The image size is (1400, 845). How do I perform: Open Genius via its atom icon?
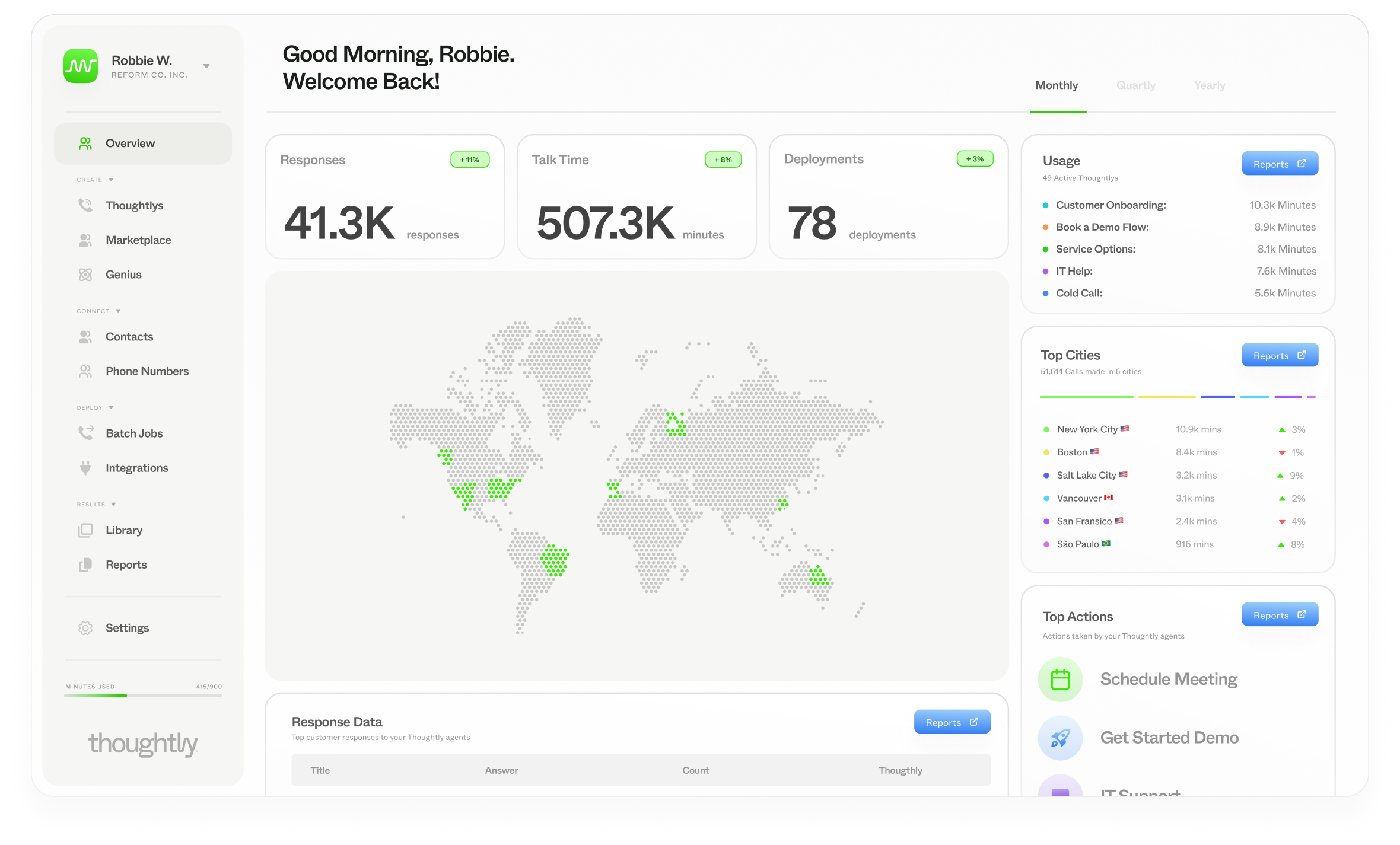(x=85, y=275)
